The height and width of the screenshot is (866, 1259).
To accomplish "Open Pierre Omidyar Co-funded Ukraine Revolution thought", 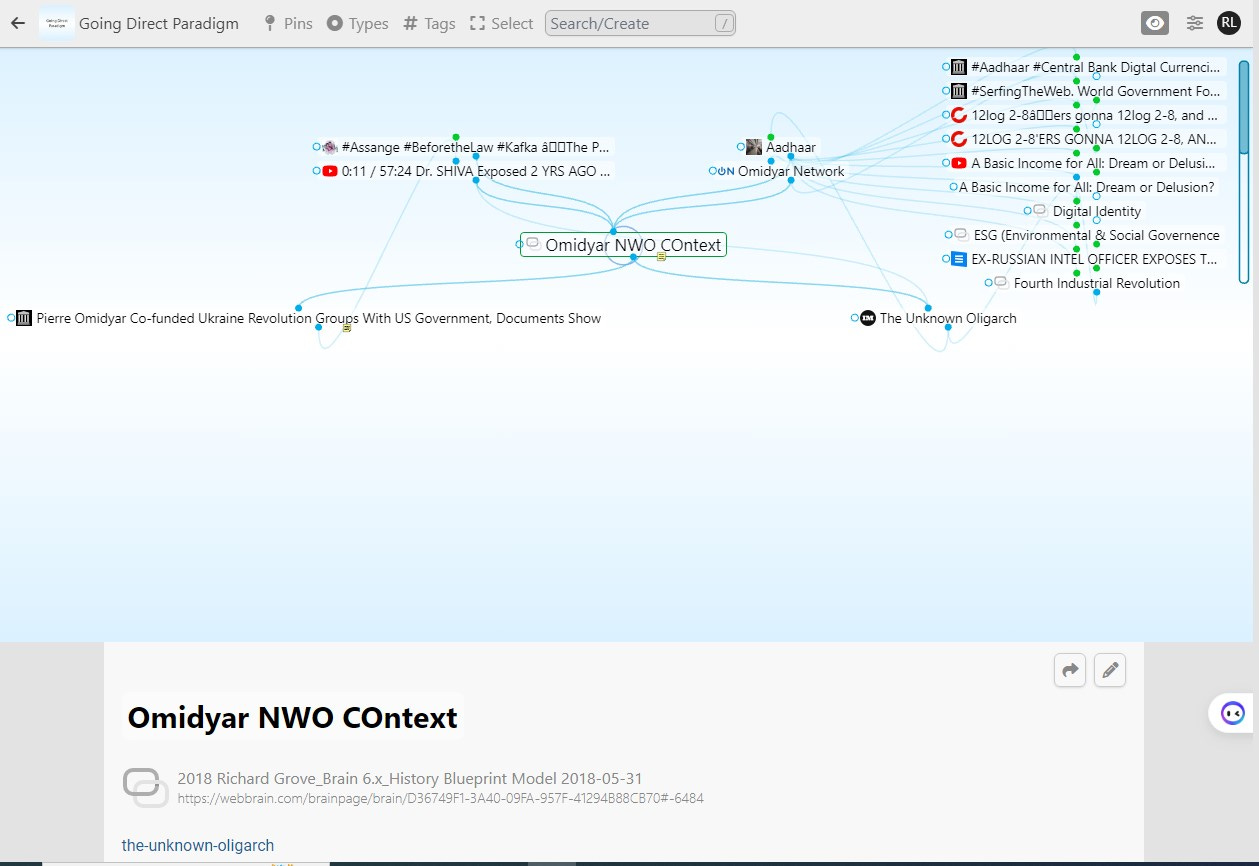I will tap(319, 318).
